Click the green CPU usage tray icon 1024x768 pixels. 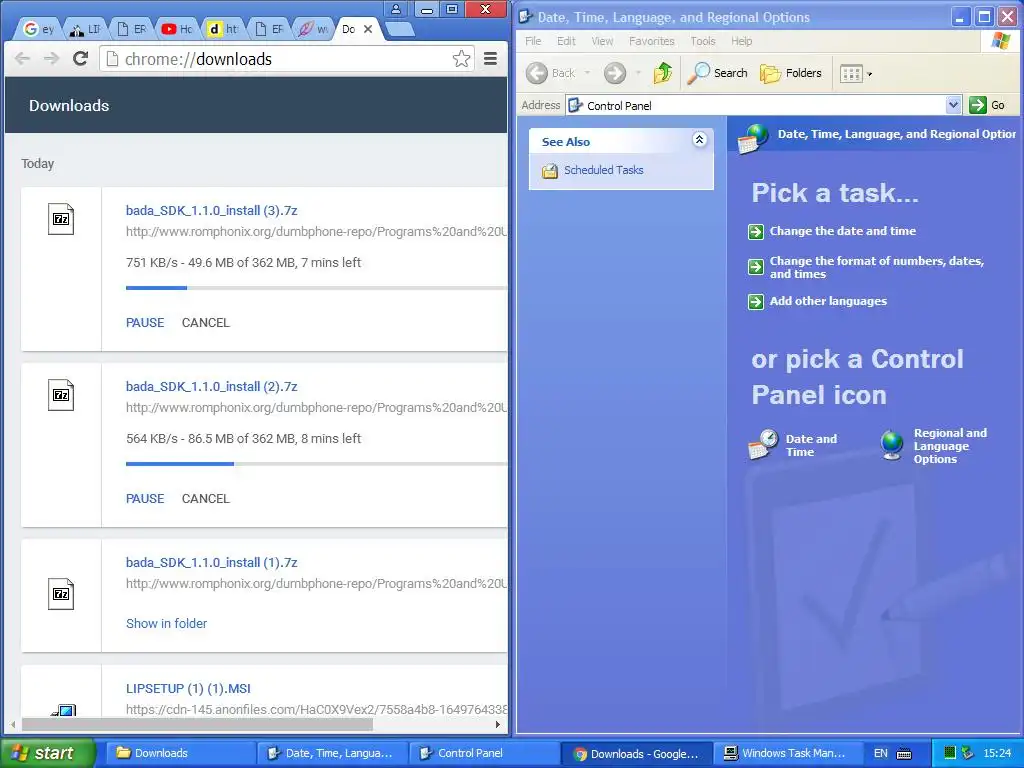click(950, 753)
